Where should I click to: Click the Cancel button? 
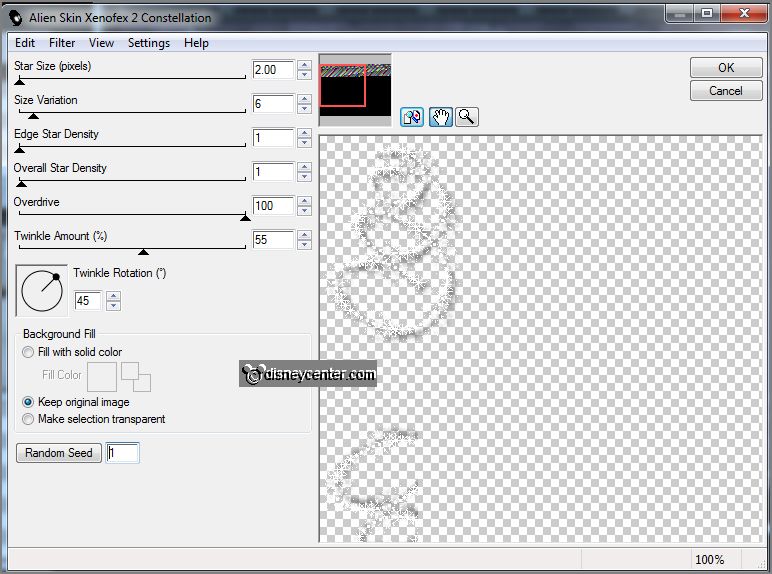tap(726, 91)
